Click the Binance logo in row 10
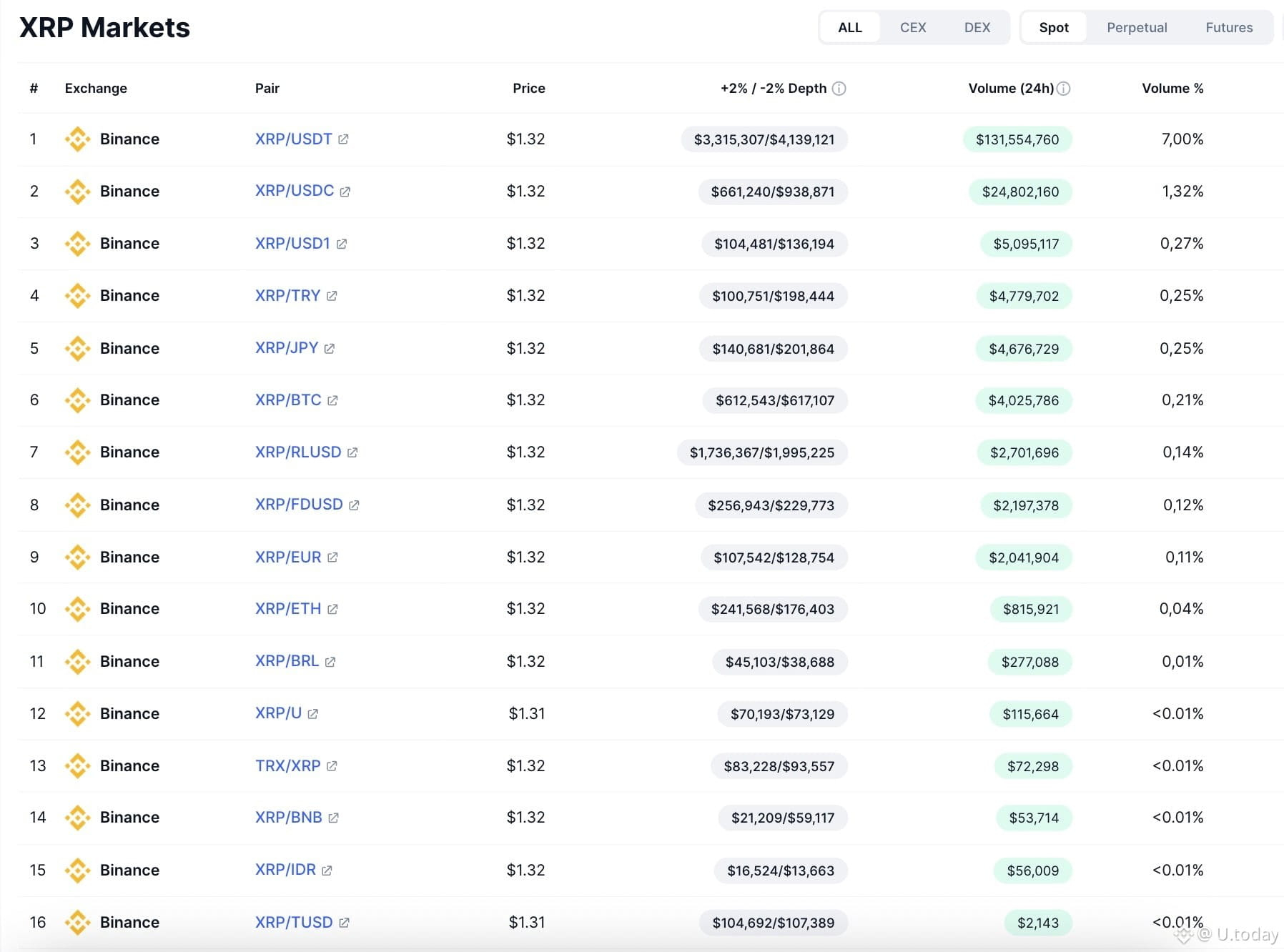 point(77,609)
